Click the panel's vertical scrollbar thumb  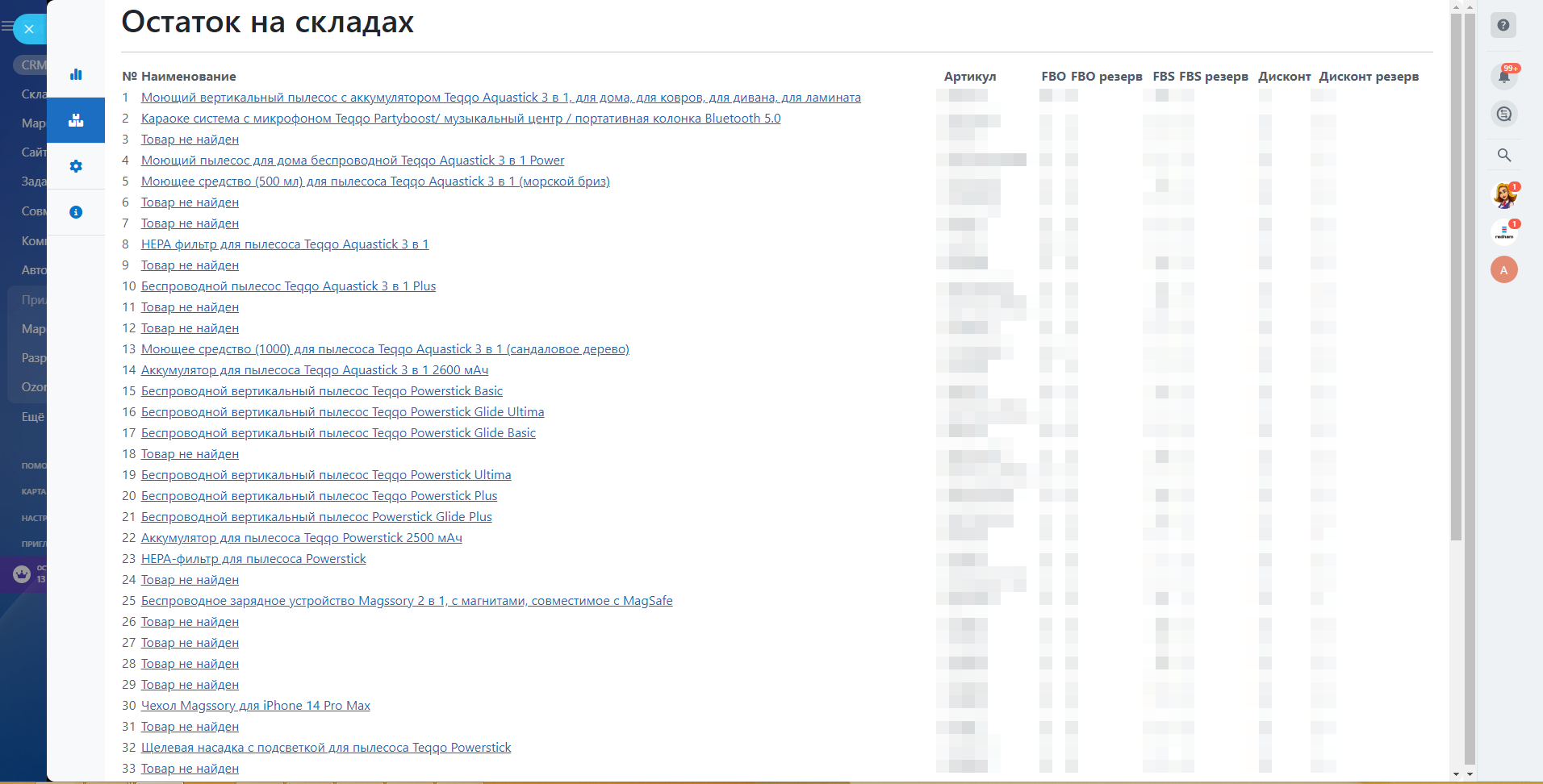coord(1456,276)
